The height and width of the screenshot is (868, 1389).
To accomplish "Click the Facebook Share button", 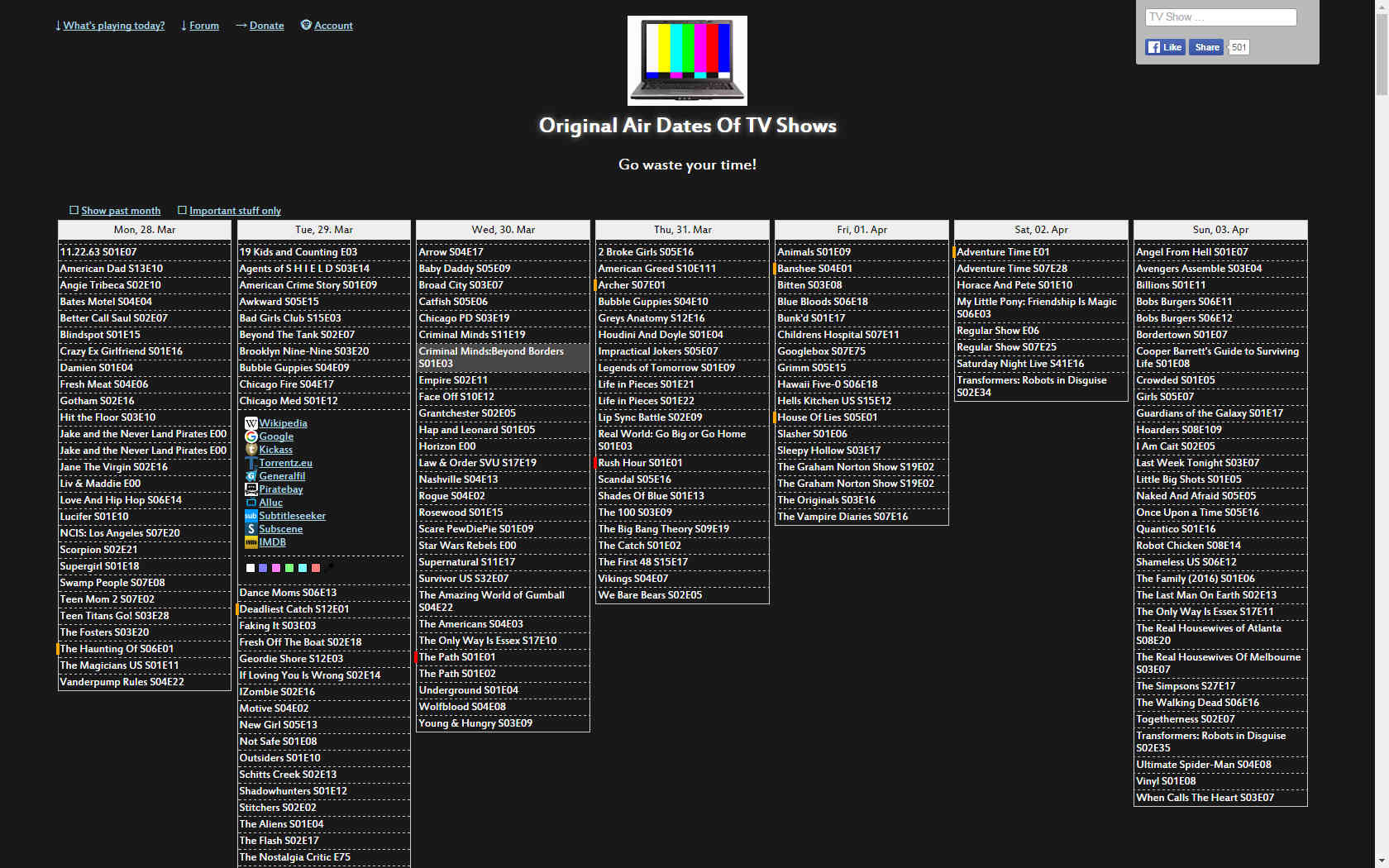I will [1207, 47].
